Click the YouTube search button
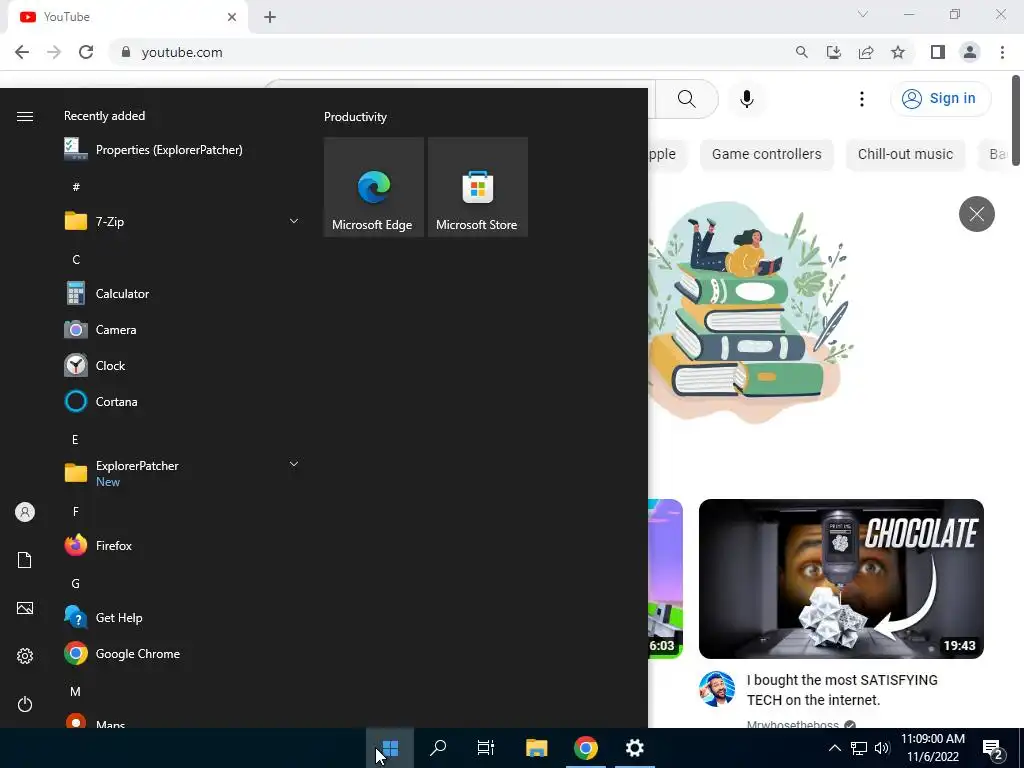Image resolution: width=1024 pixels, height=768 pixels. (686, 99)
